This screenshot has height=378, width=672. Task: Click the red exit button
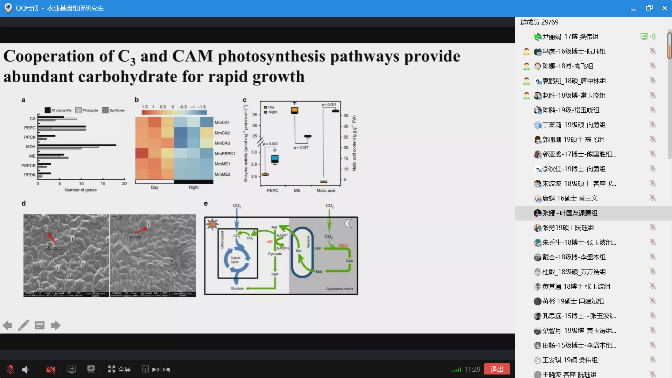pyautogui.click(x=497, y=369)
